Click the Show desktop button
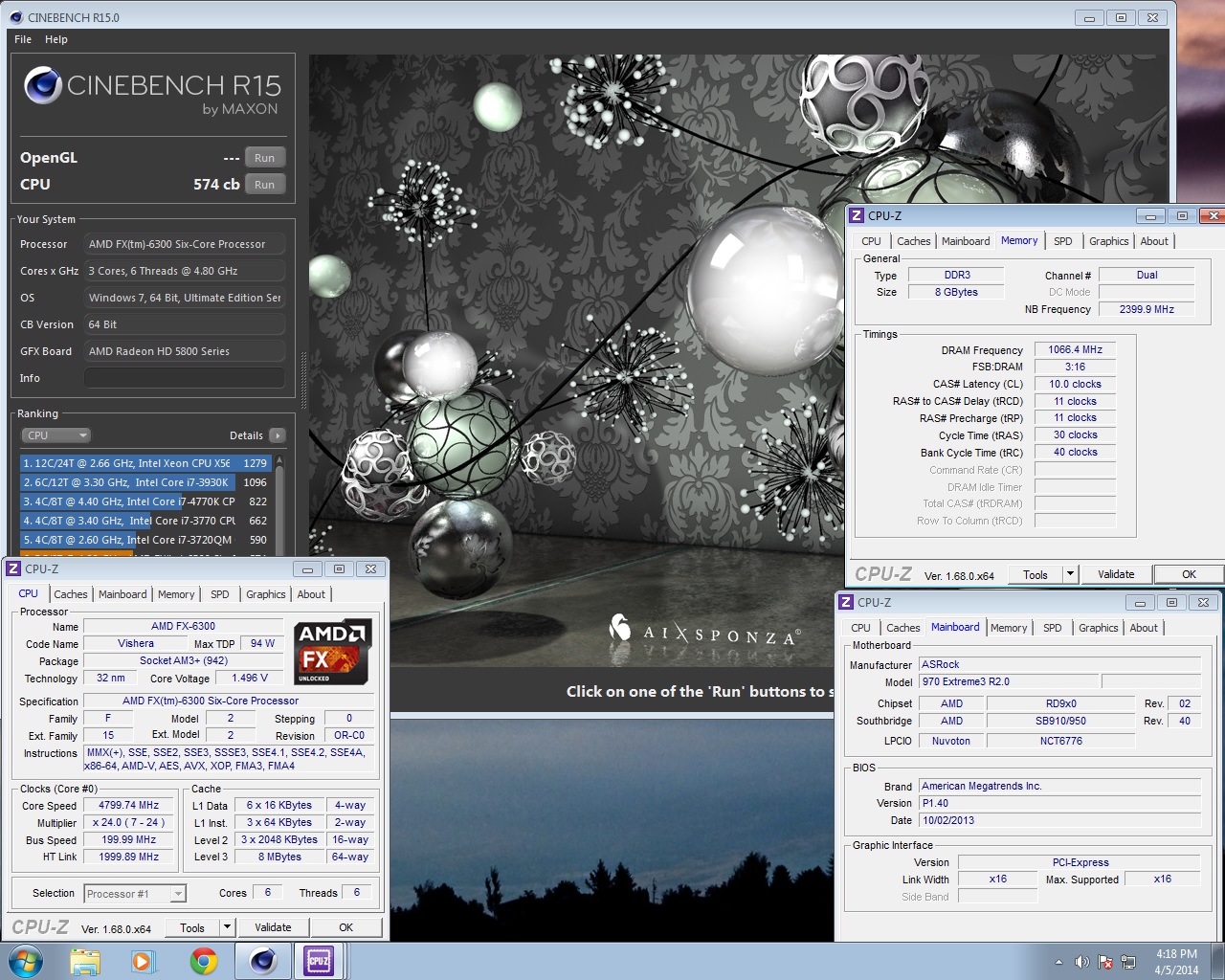The width and height of the screenshot is (1225, 980). tap(1218, 961)
